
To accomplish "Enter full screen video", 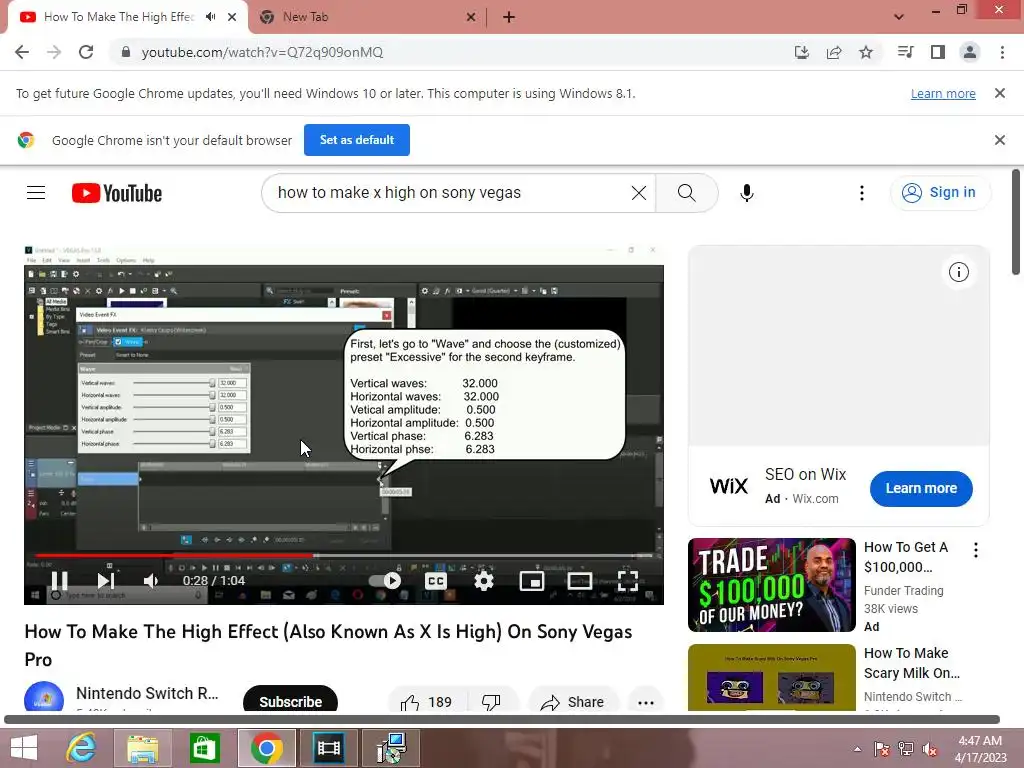I will [628, 581].
